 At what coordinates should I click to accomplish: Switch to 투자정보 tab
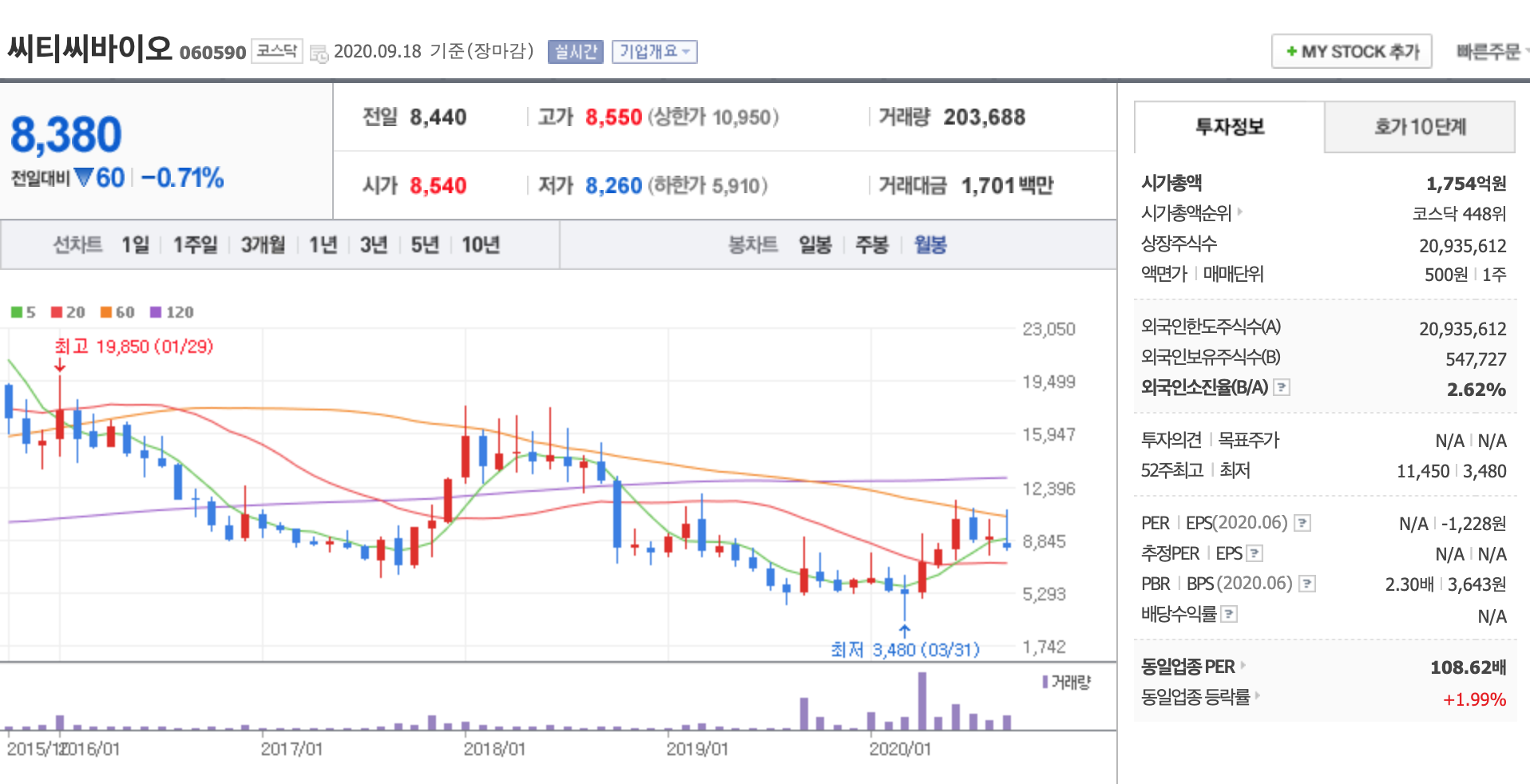coord(1230,127)
